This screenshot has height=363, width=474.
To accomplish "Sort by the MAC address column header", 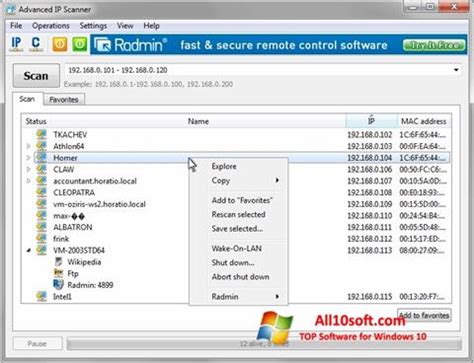I will tap(424, 121).
